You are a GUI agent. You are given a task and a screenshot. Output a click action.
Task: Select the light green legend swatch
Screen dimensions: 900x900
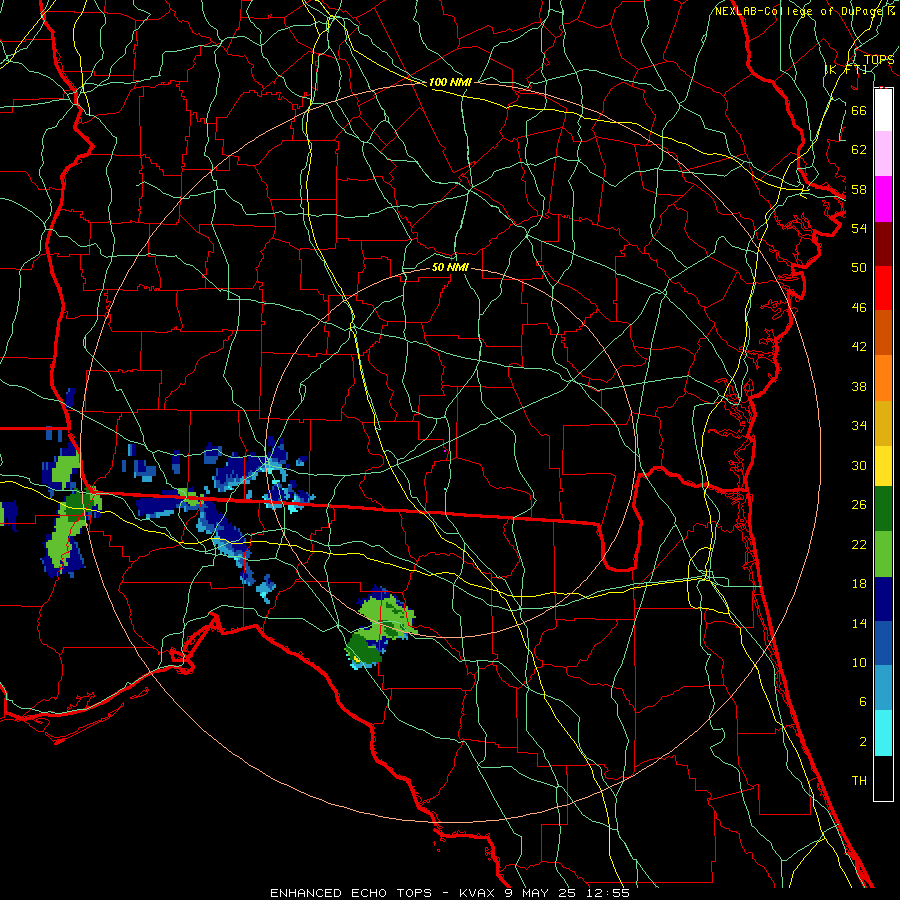pos(883,554)
